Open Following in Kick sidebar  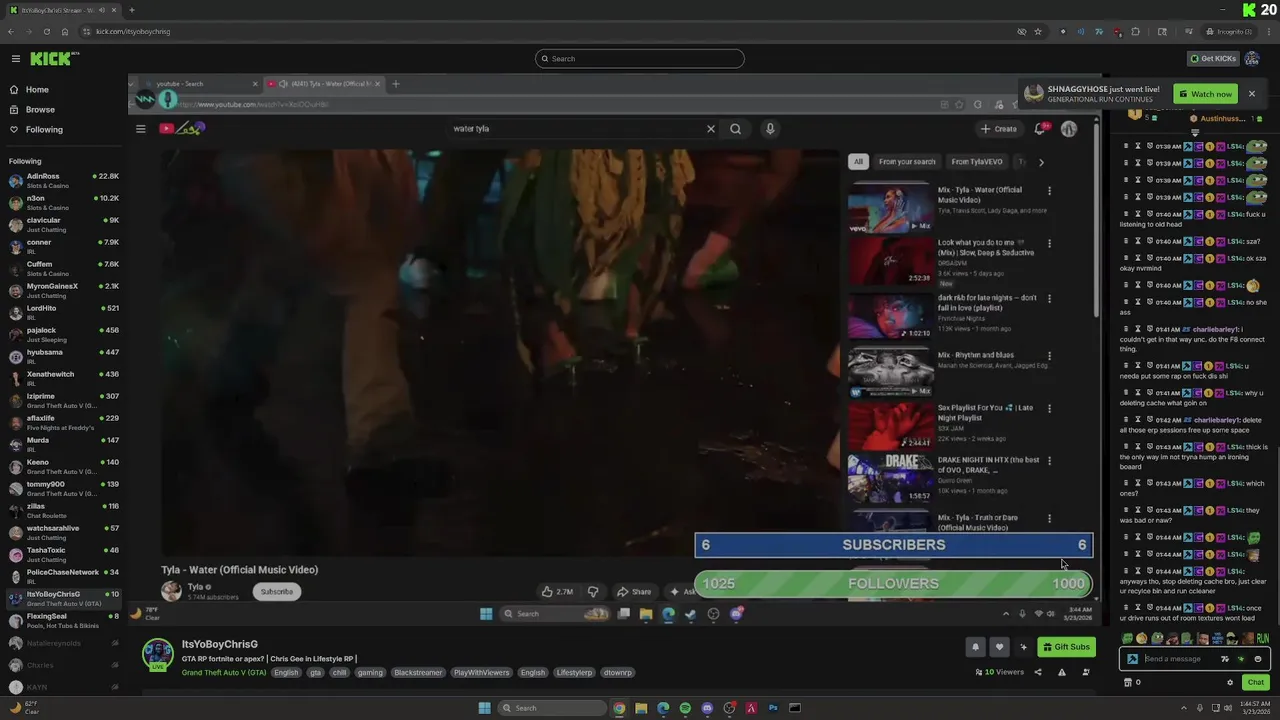[44, 130]
